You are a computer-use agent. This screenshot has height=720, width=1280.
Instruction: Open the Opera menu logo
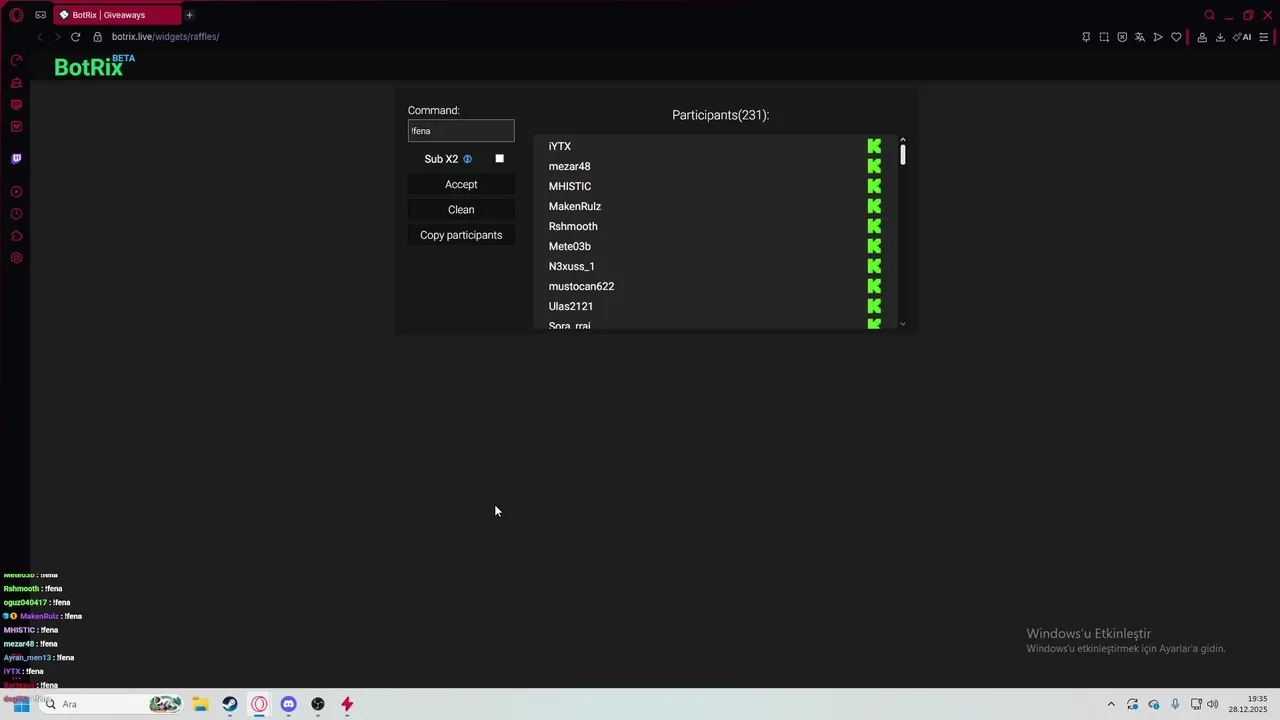16,15
